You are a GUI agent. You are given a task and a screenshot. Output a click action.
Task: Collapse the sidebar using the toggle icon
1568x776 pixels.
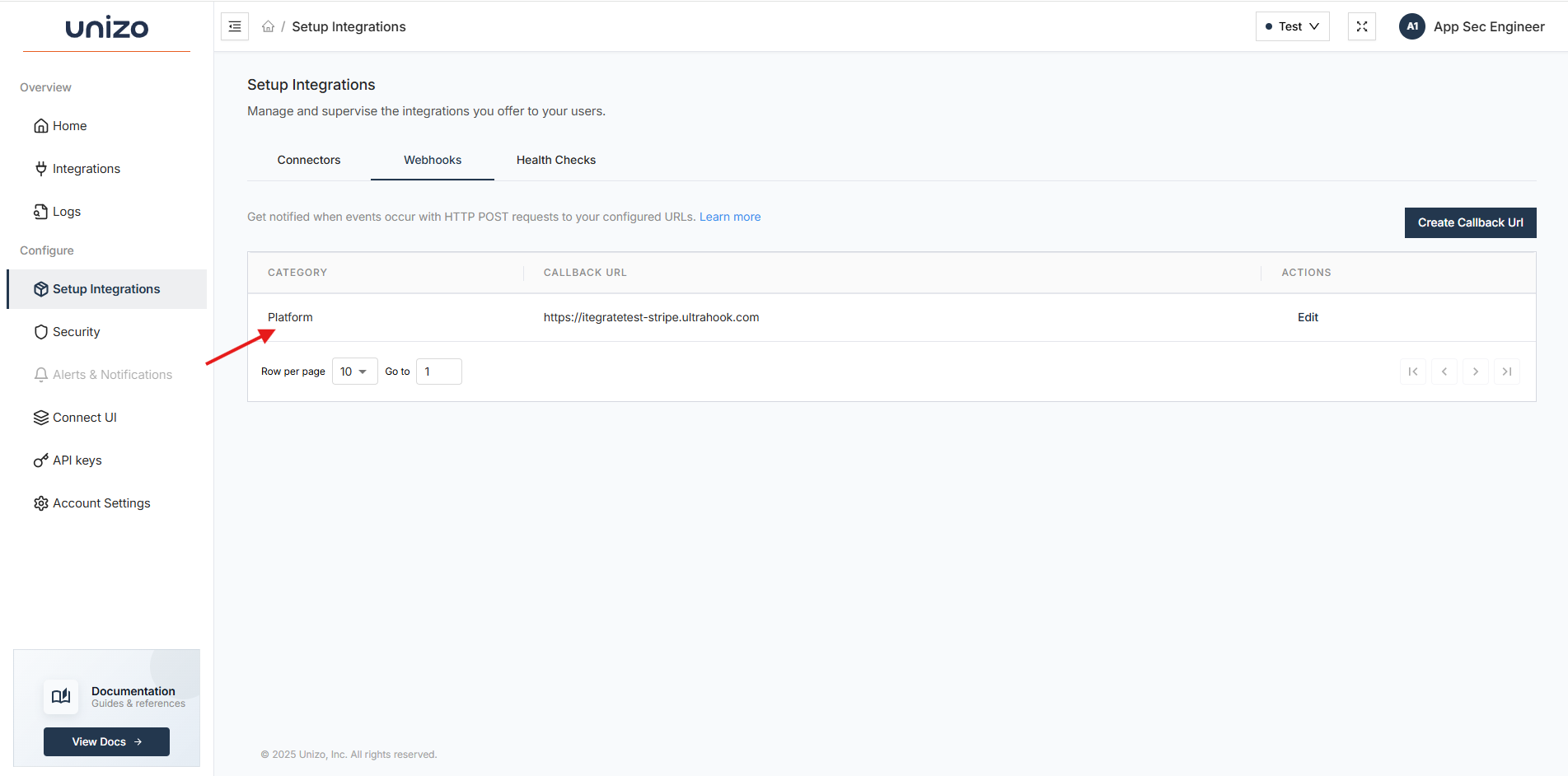235,26
